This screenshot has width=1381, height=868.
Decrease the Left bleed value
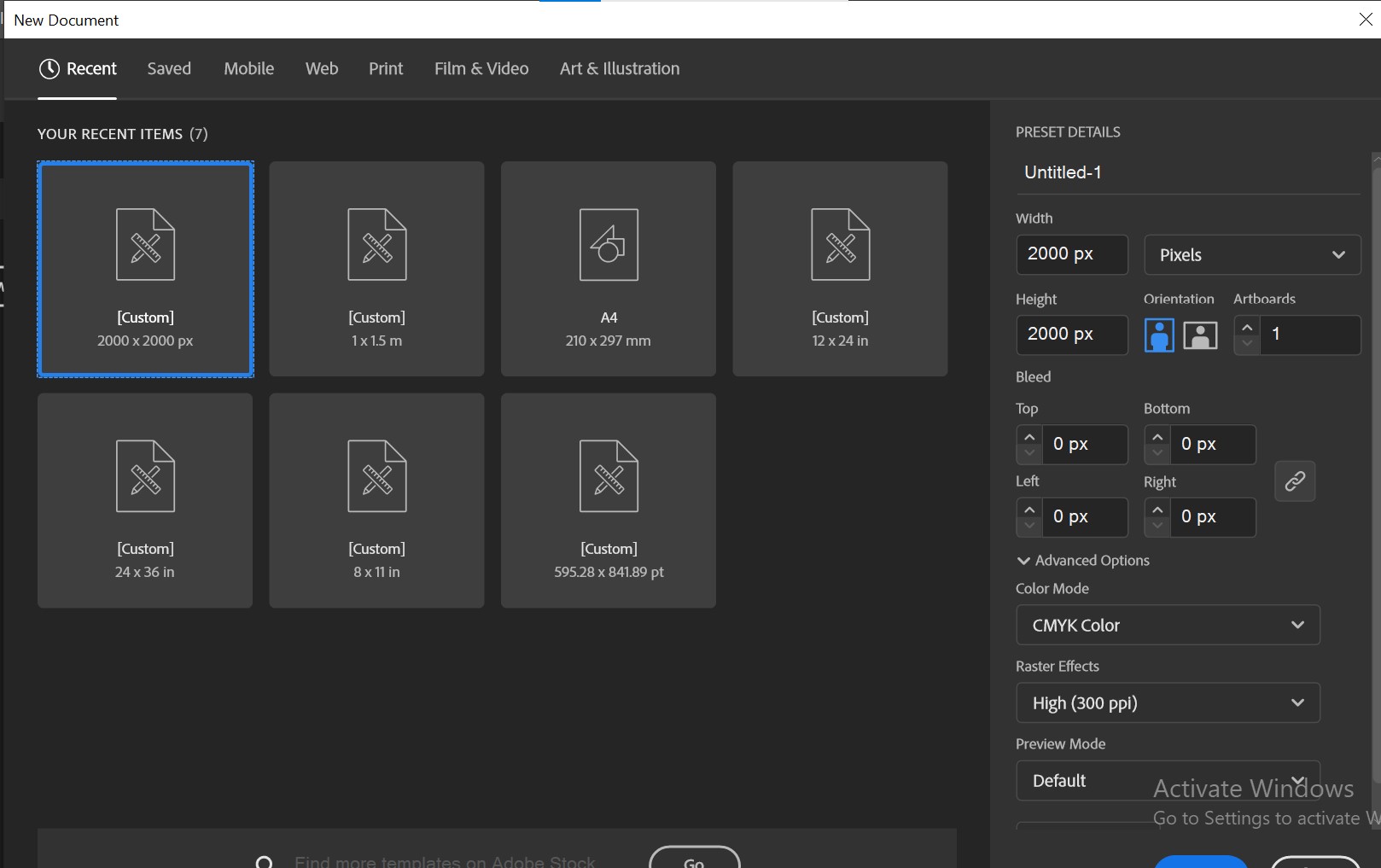pyautogui.click(x=1029, y=527)
